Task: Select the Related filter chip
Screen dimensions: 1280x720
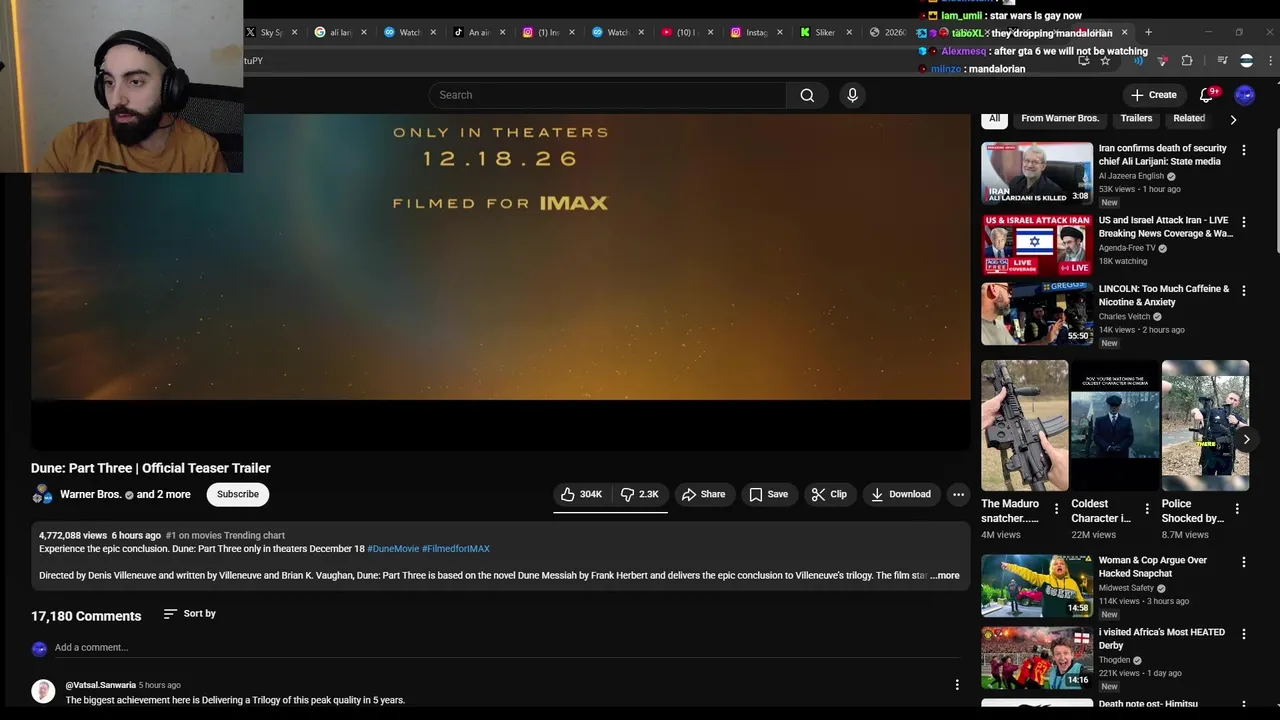Action: pos(1189,118)
